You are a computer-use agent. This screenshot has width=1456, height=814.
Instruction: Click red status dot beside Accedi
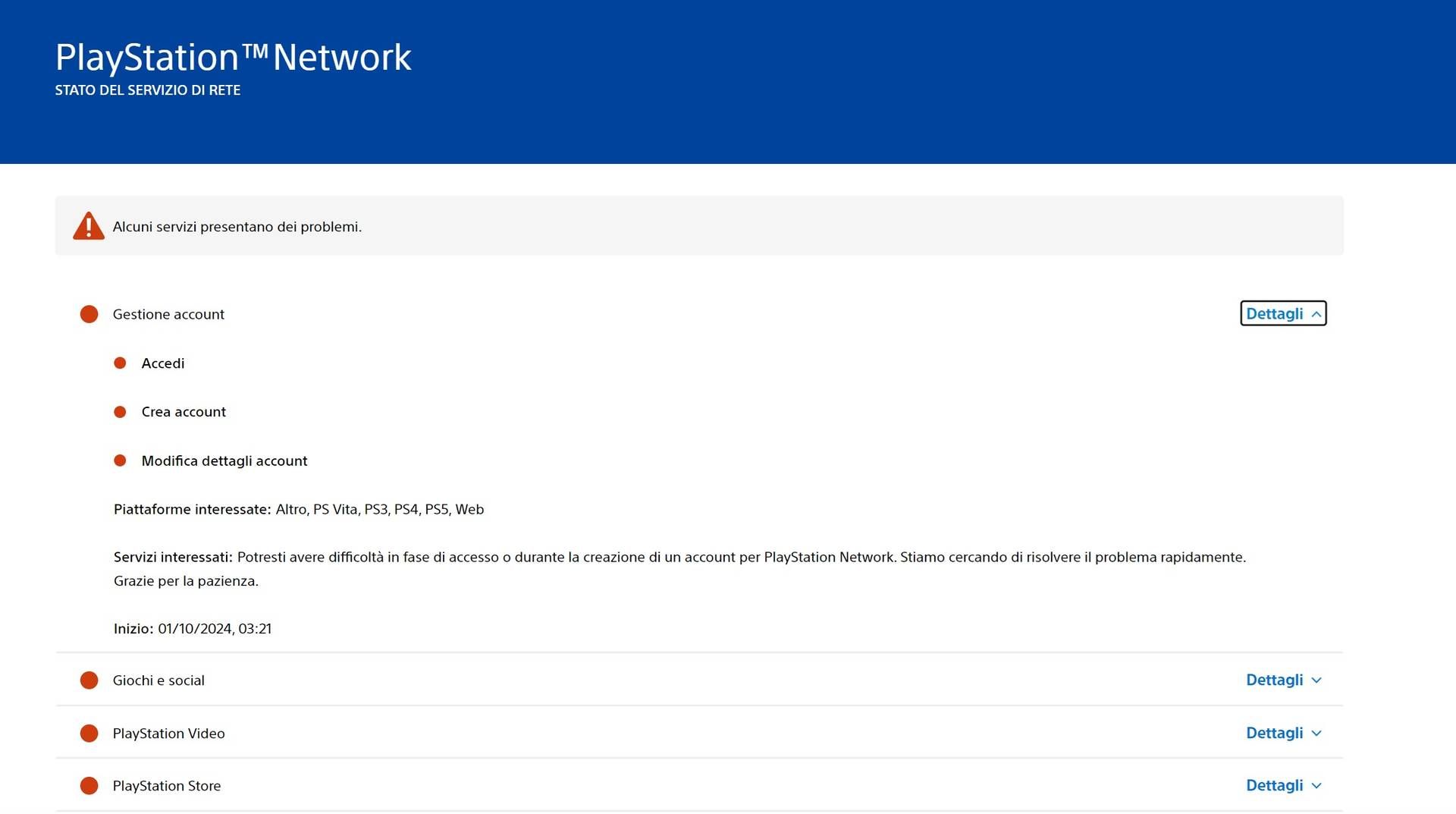point(120,363)
